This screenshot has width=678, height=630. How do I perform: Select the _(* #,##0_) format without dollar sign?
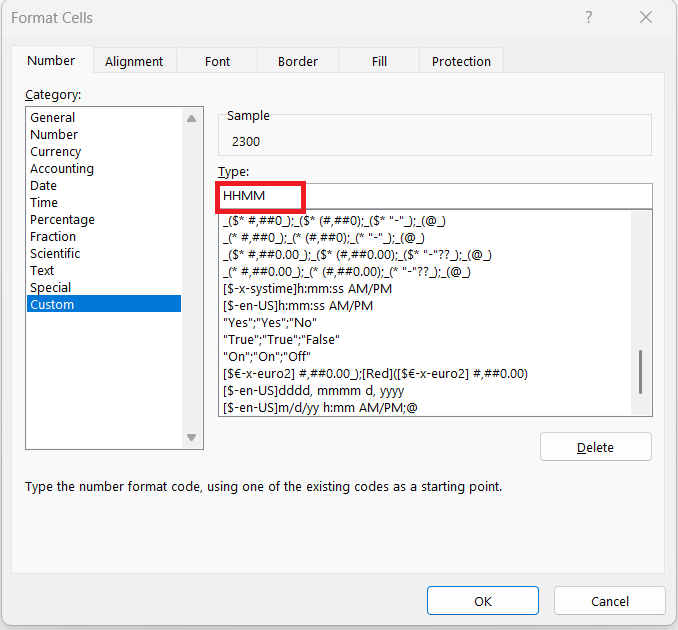pyautogui.click(x=425, y=238)
